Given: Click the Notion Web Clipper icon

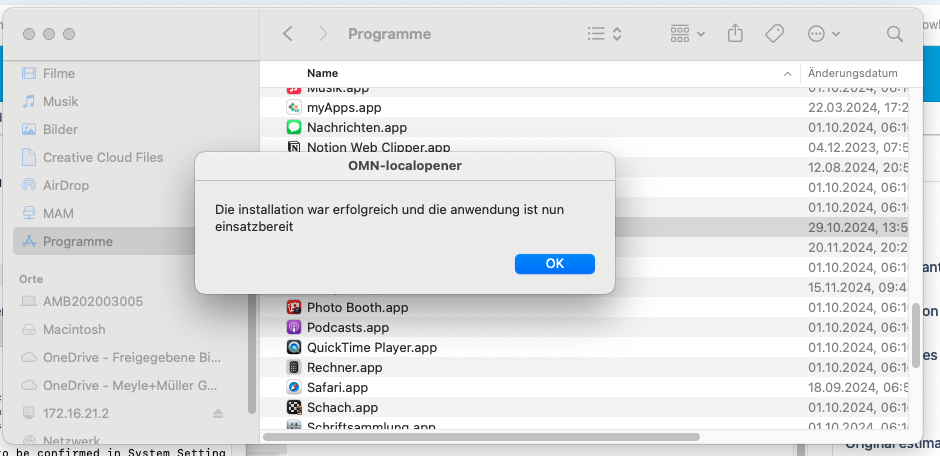Looking at the screenshot, I should coord(294,147).
